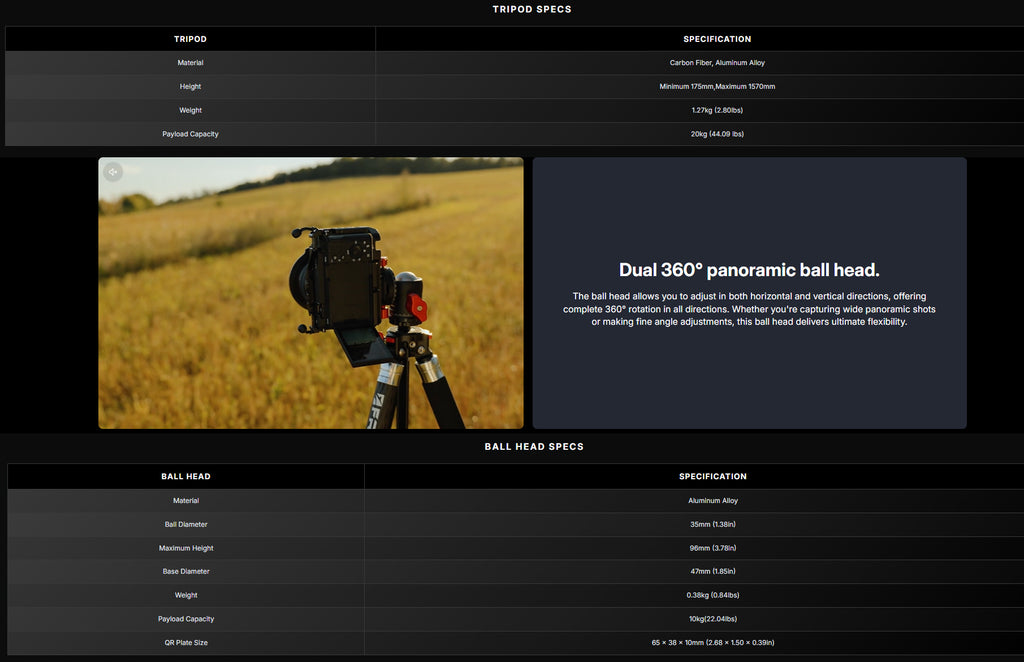Click the tripod camera video in the field
The height and width of the screenshot is (662, 1024).
(310, 293)
